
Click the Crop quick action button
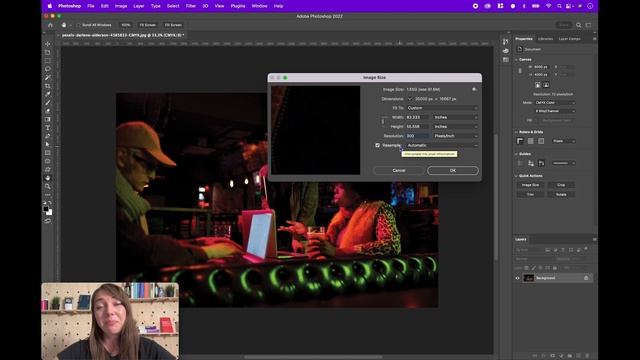[x=561, y=185]
